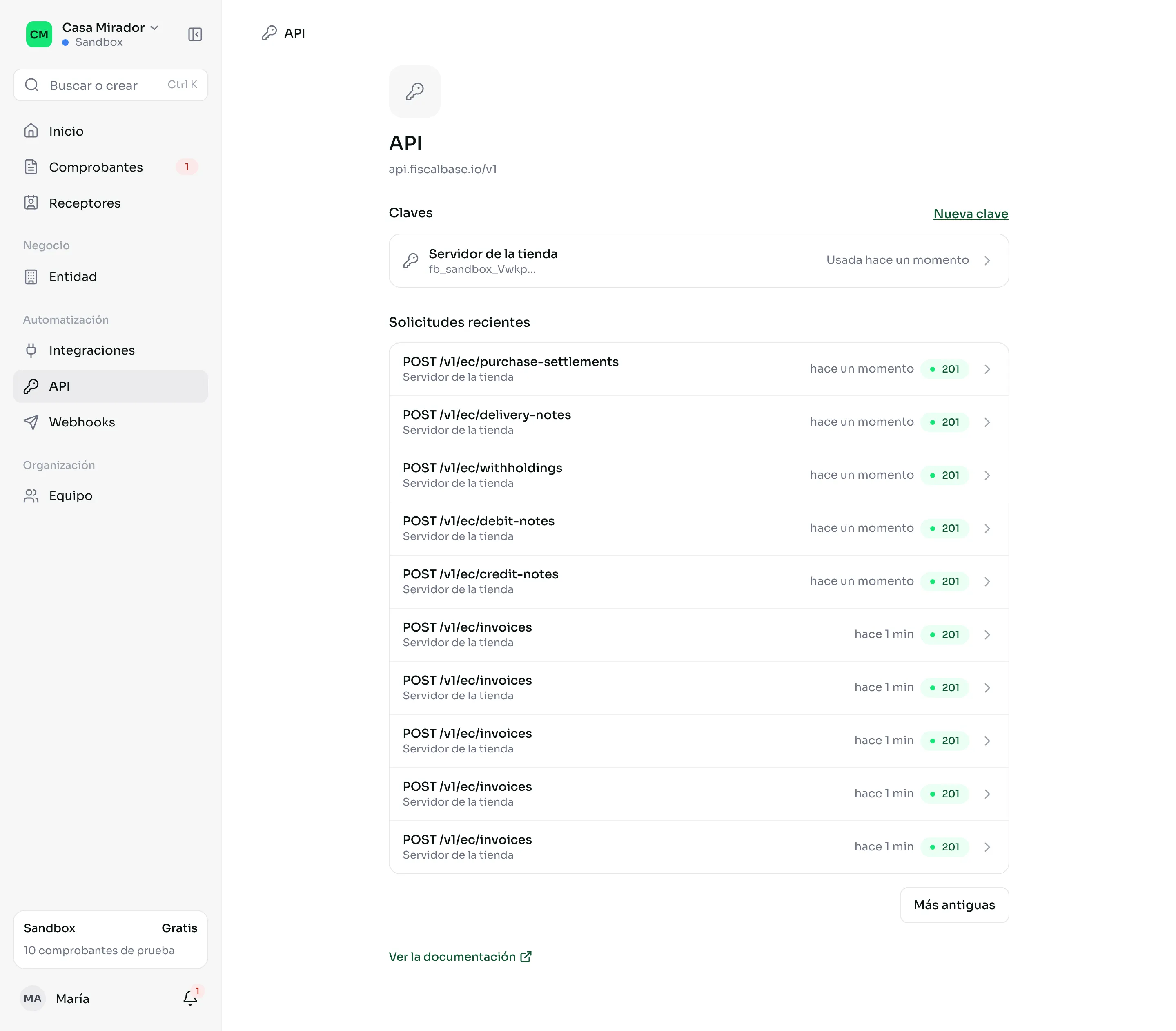Expand purchase-settlements request chevron
The height and width of the screenshot is (1031, 1176).
[987, 369]
